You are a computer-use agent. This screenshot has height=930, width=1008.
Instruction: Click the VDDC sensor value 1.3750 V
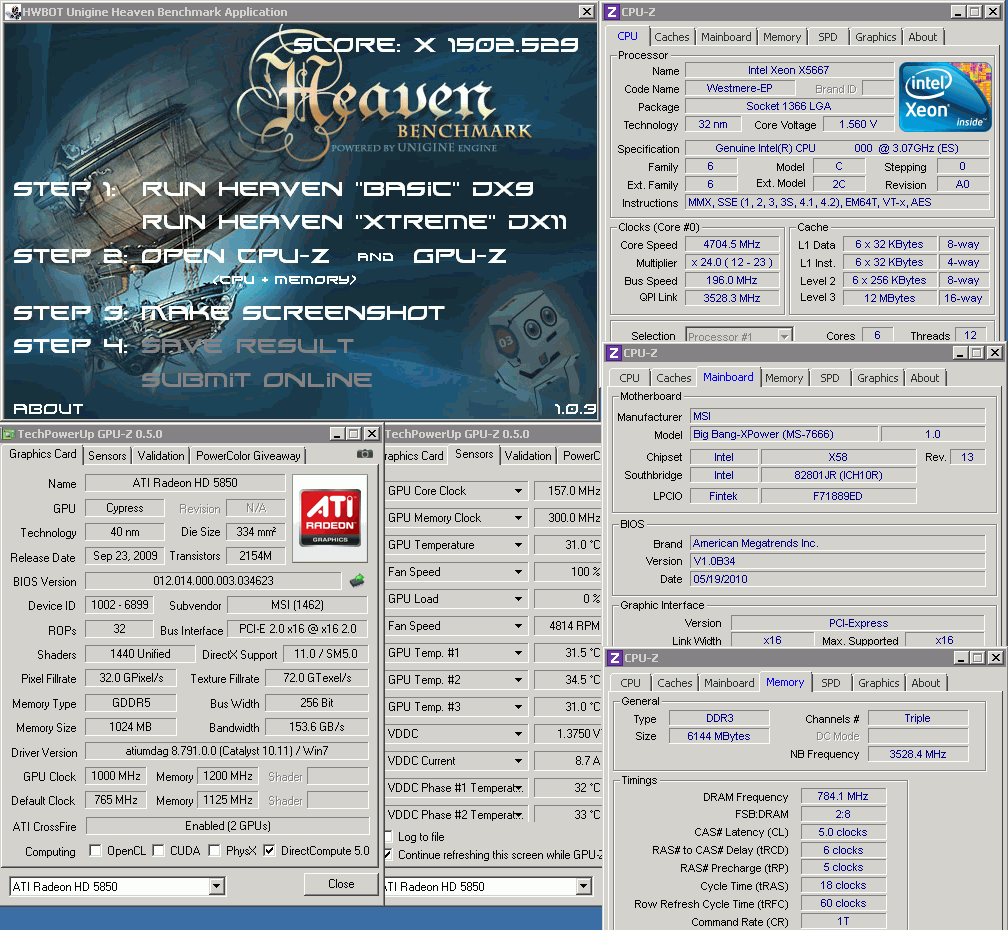coord(568,734)
